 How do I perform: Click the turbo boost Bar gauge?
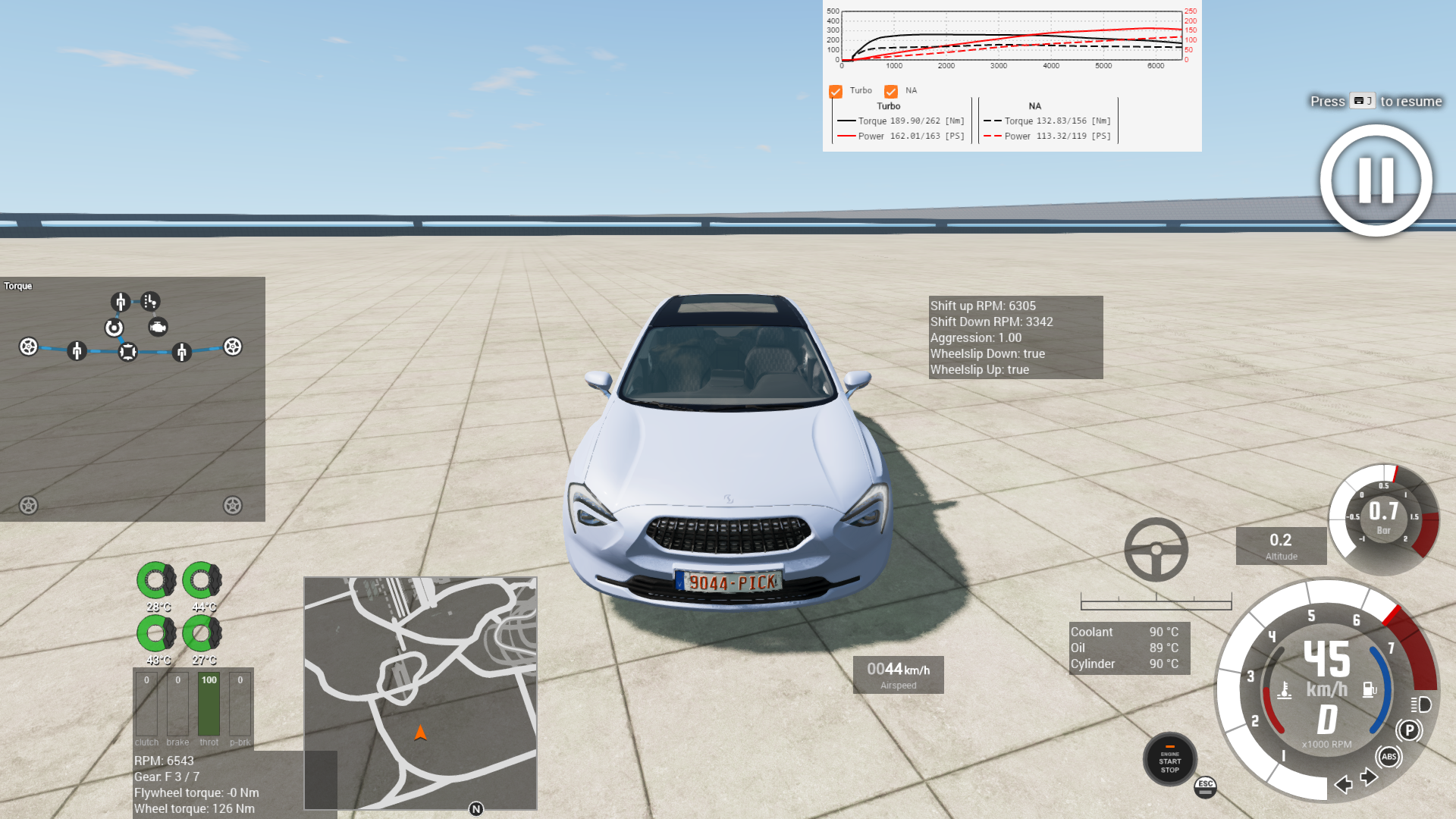pos(1383,519)
